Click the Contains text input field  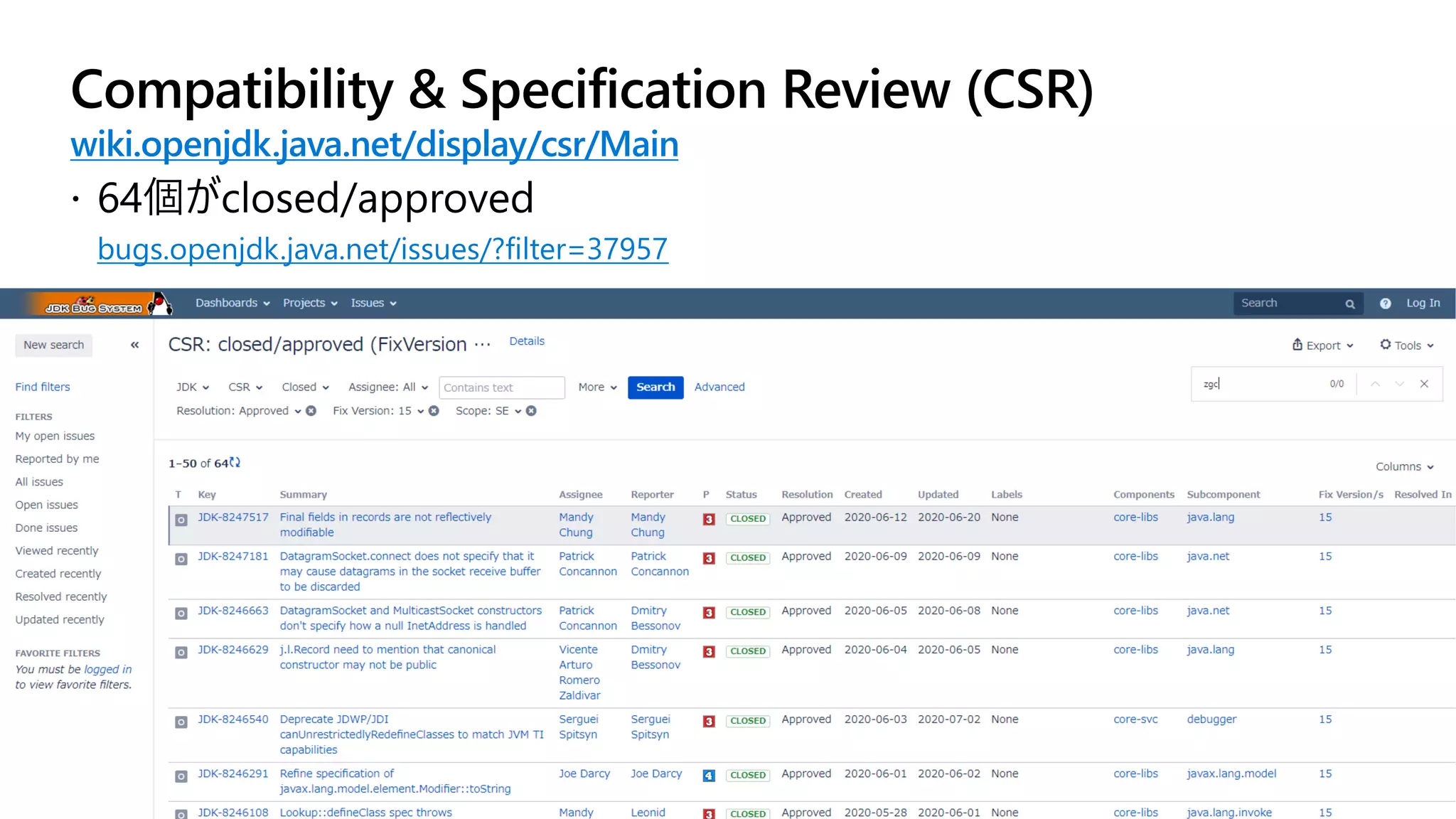coord(502,387)
